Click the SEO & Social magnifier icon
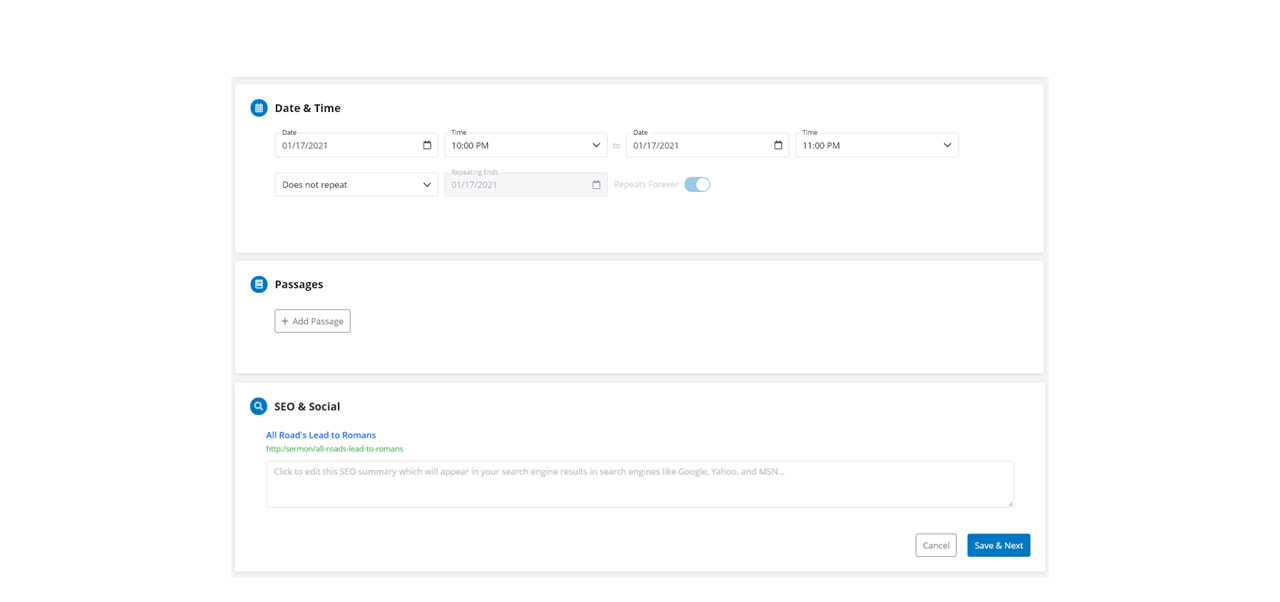Image resolution: width=1280 pixels, height=602 pixels. point(259,406)
